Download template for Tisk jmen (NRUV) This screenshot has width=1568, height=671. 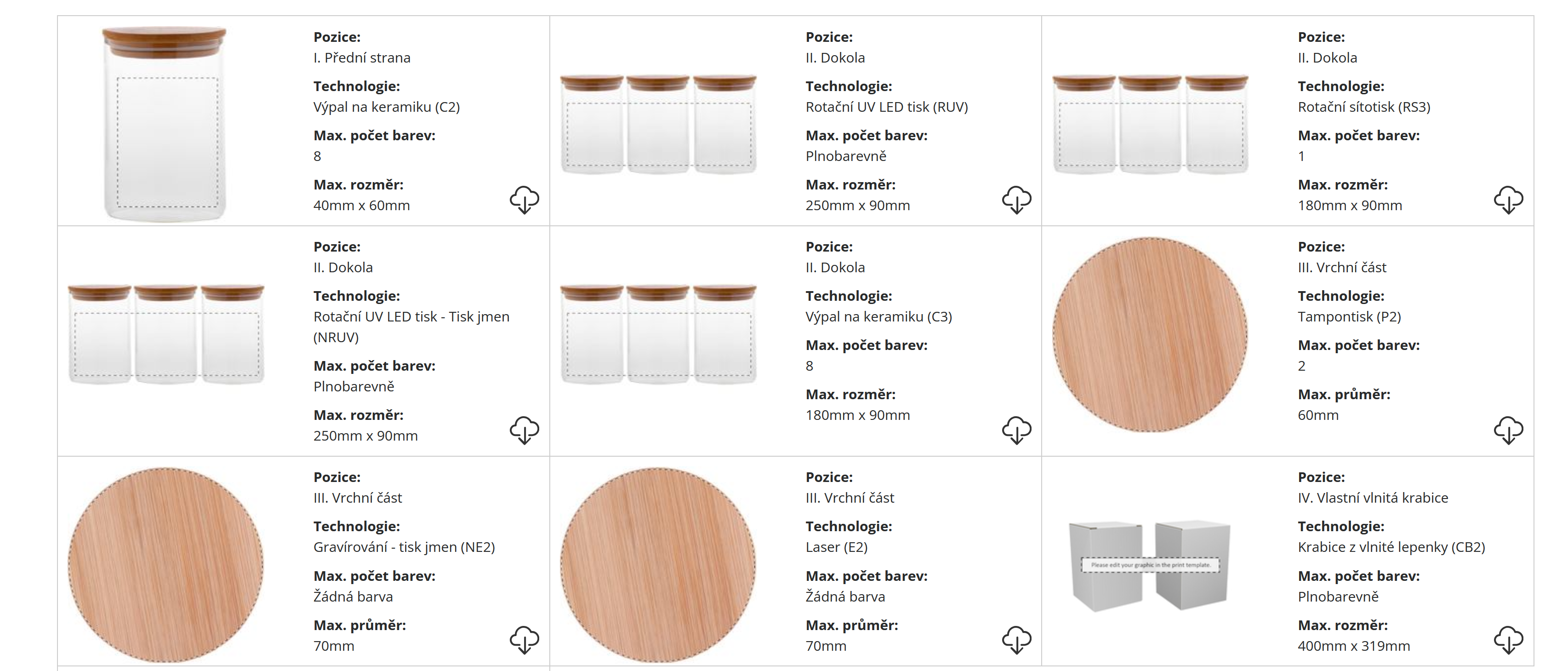tap(524, 430)
